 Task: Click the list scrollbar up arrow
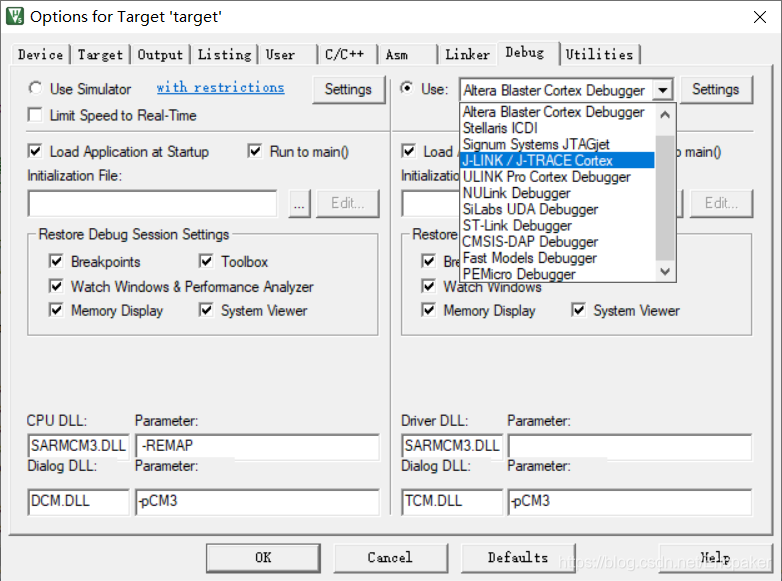665,114
